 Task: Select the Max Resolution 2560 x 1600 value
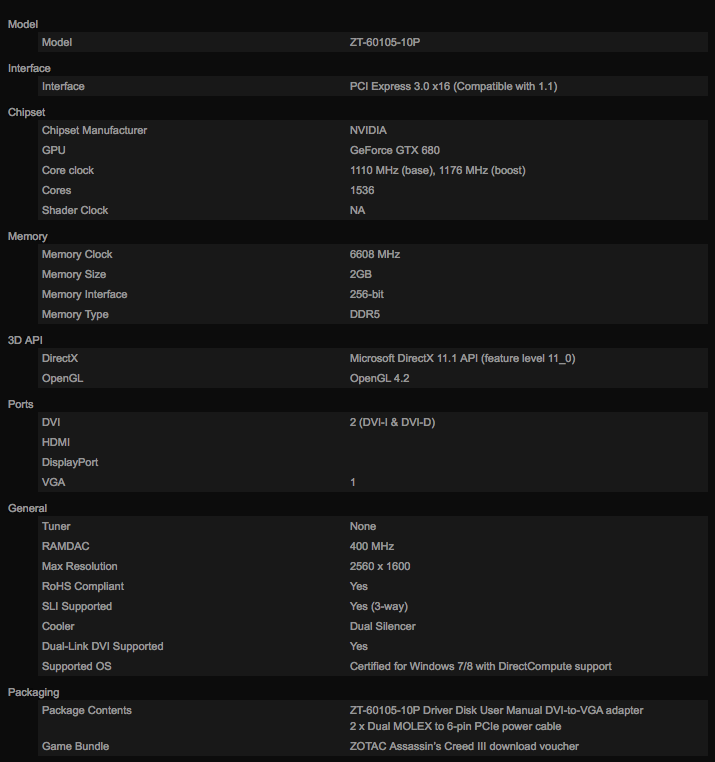click(380, 567)
